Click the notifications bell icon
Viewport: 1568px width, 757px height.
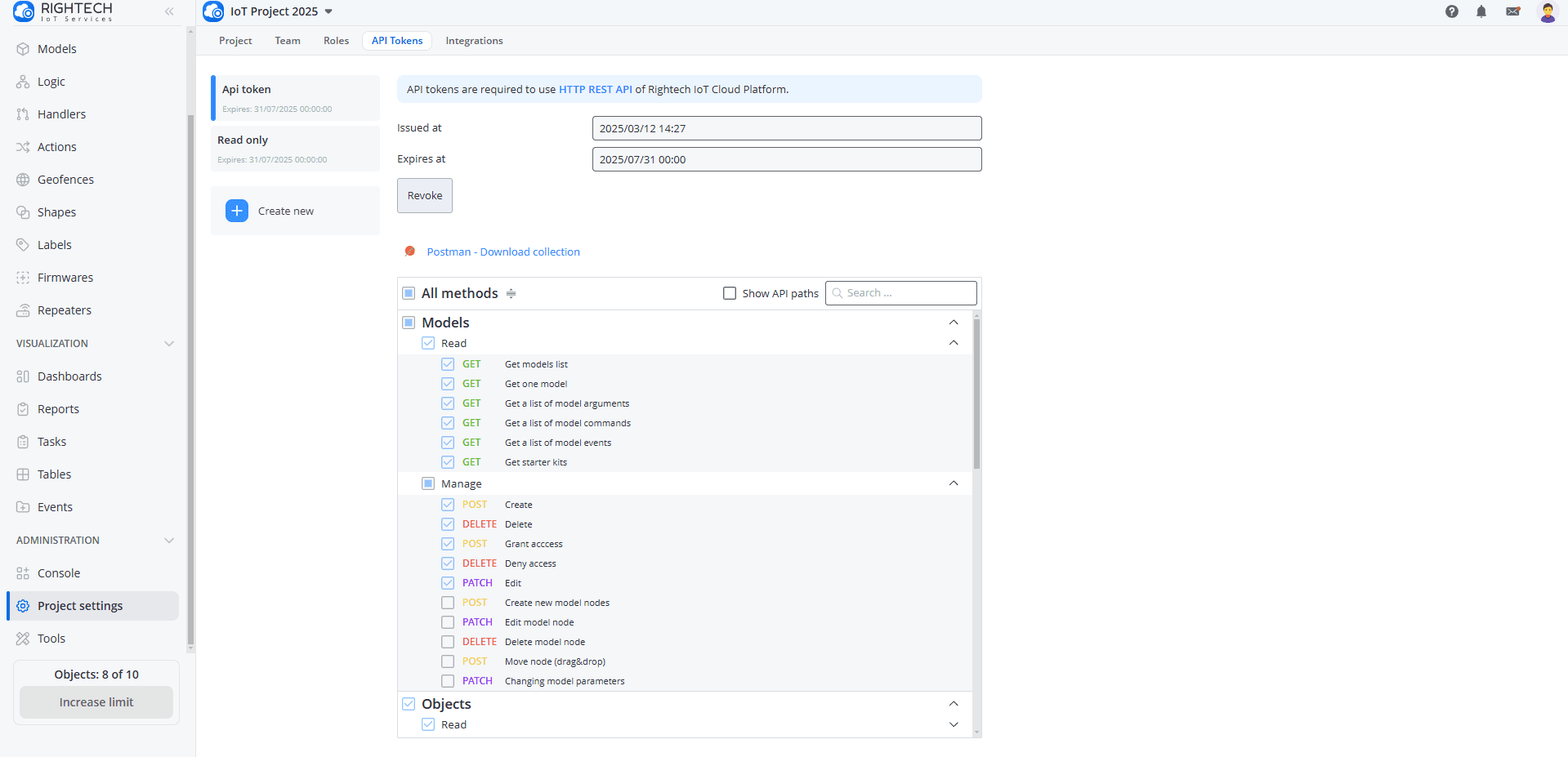1481,11
